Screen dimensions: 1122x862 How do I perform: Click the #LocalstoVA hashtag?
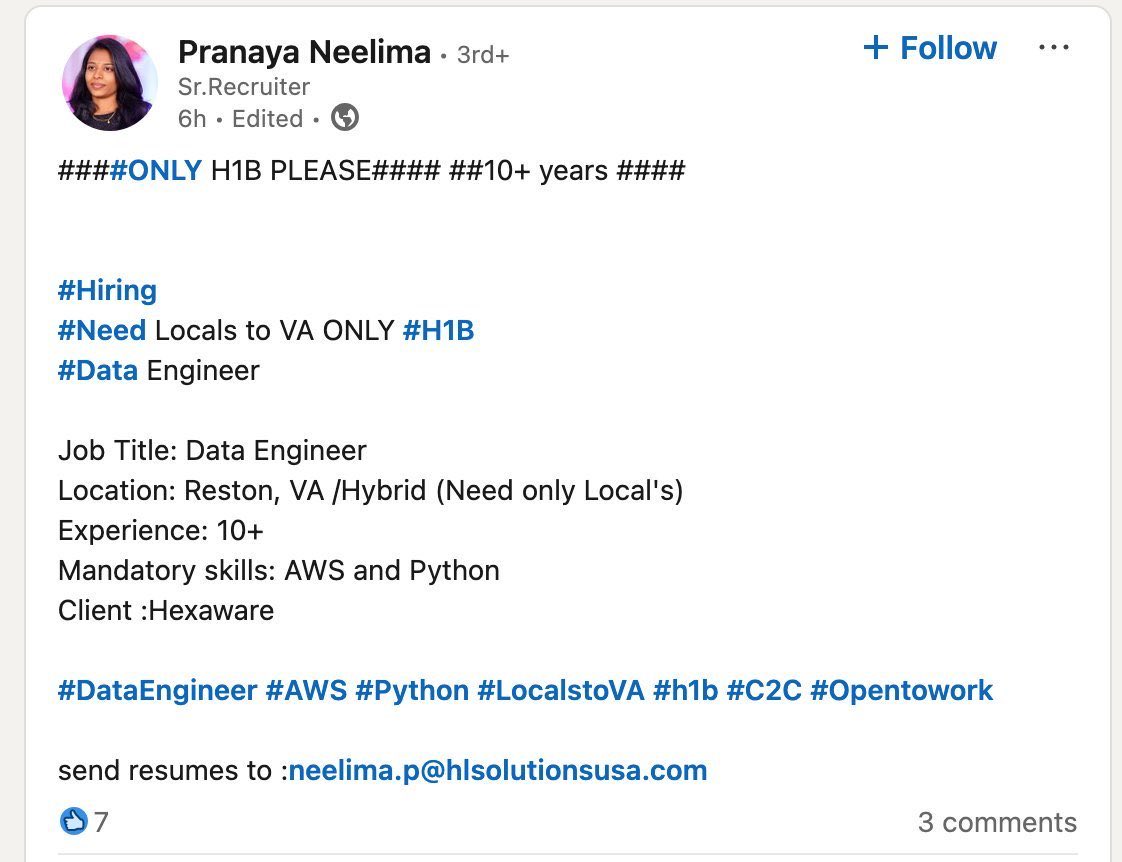(561, 690)
